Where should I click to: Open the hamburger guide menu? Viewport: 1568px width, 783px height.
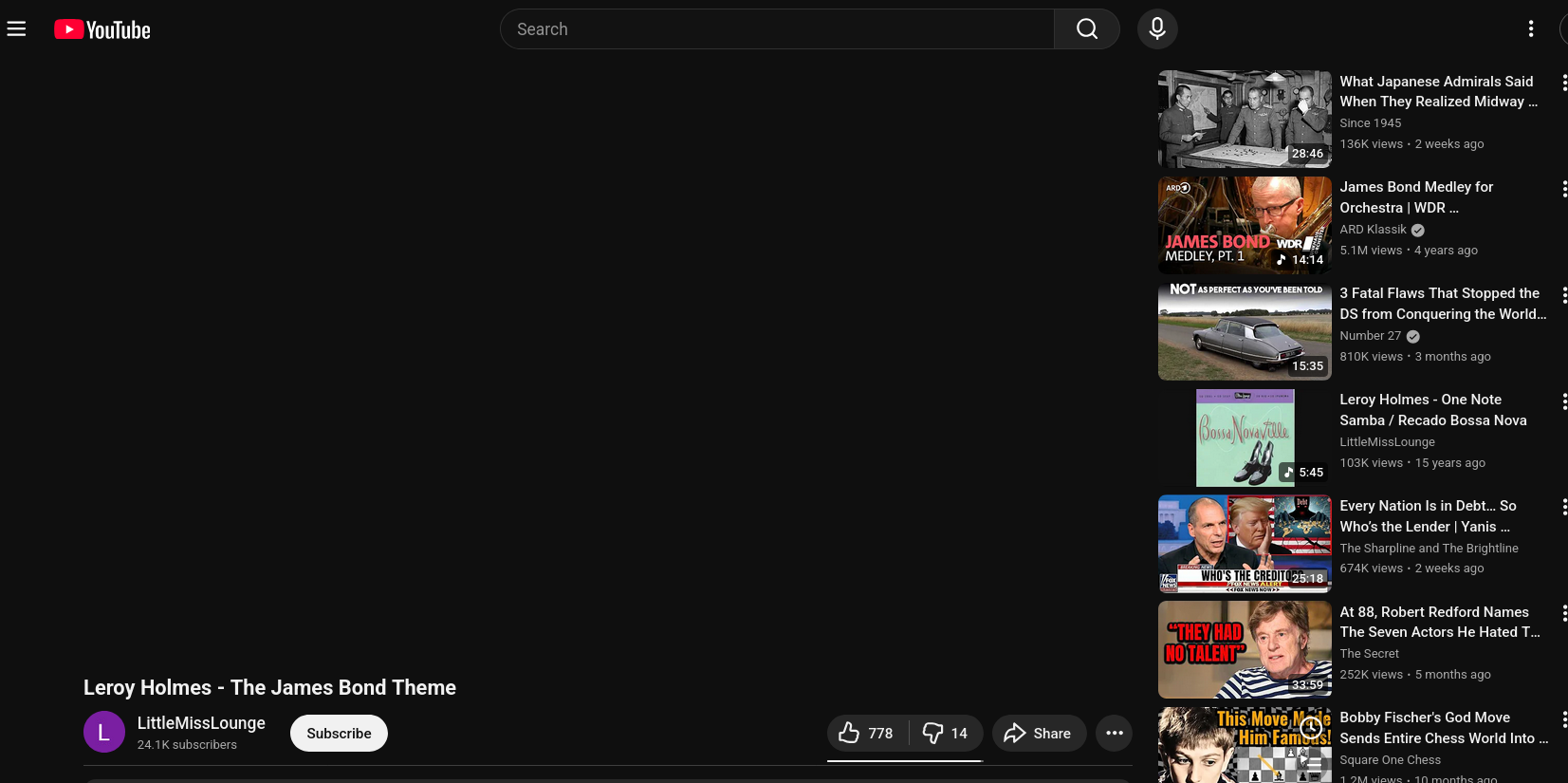coord(16,29)
